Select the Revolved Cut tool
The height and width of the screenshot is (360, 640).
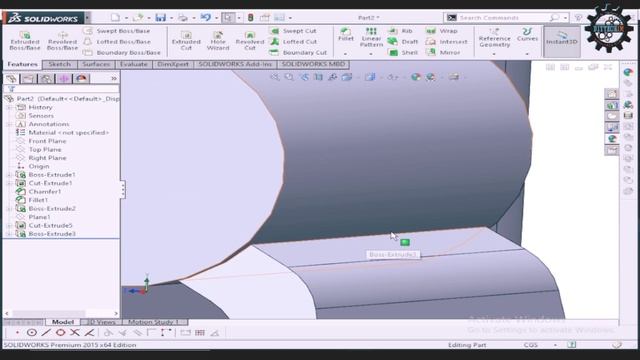[250, 40]
